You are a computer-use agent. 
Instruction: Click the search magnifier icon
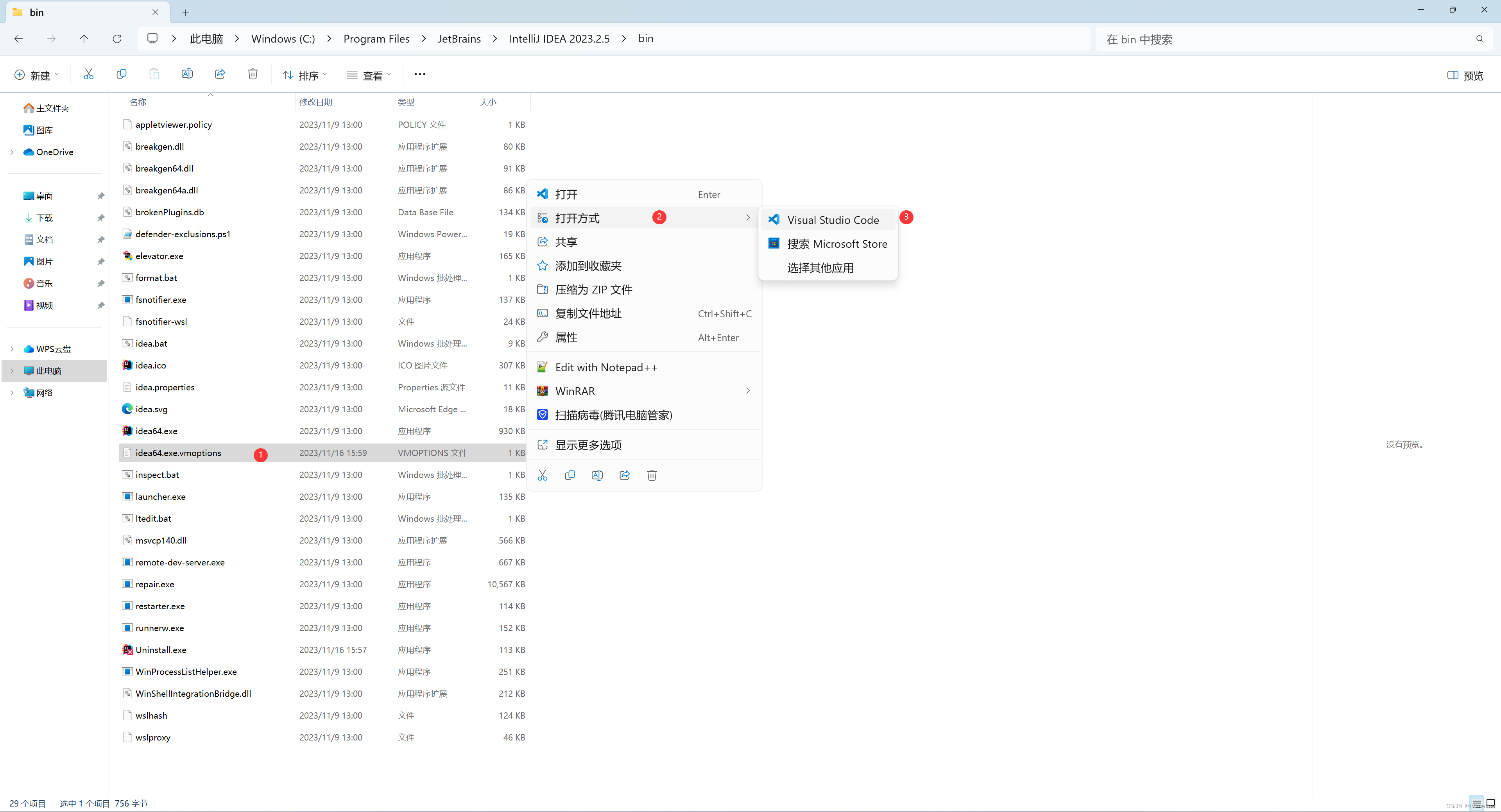coord(1480,39)
